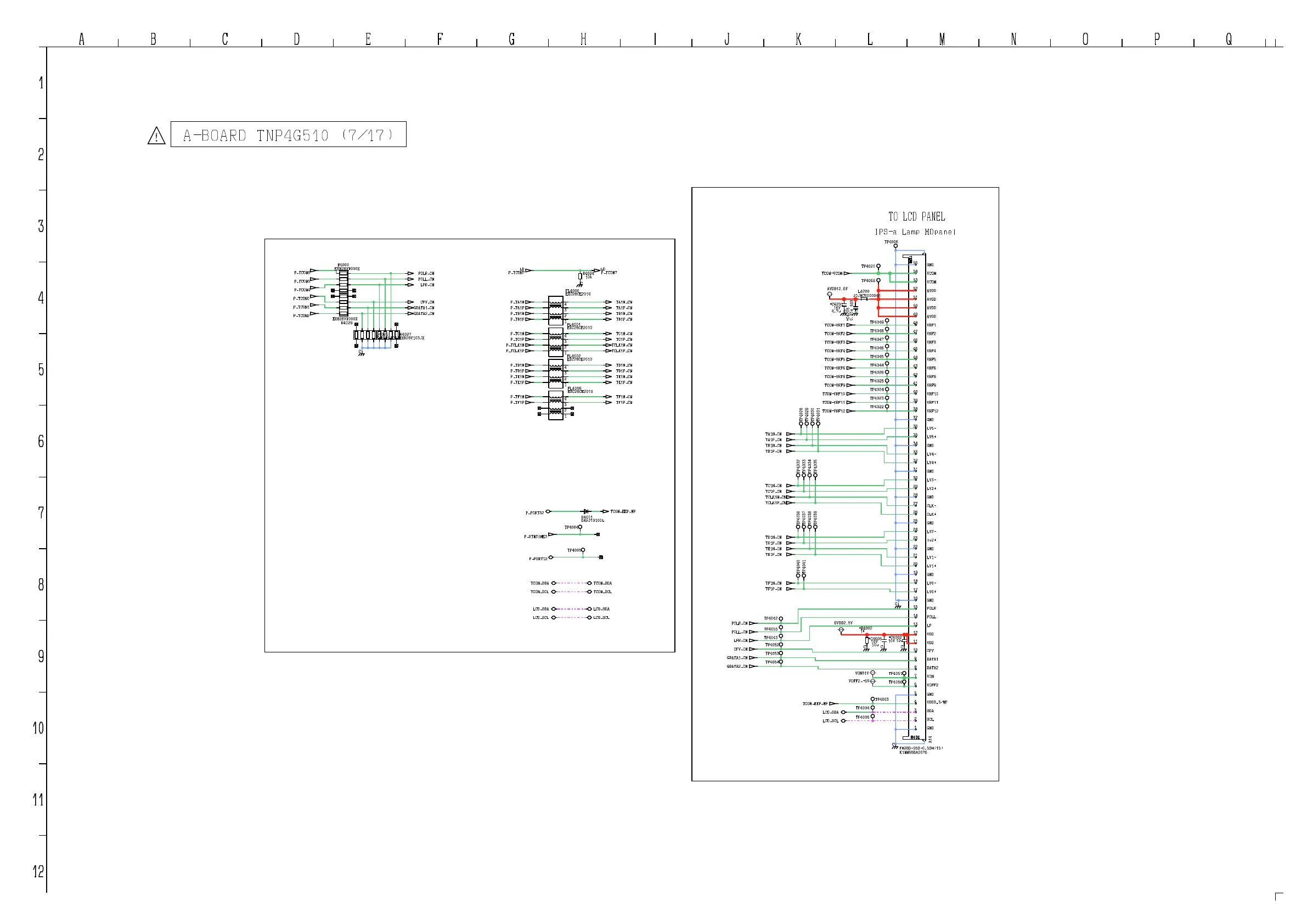Viewport: 1307px width, 924px height.
Task: Click row header number 6
Action: 41,441
